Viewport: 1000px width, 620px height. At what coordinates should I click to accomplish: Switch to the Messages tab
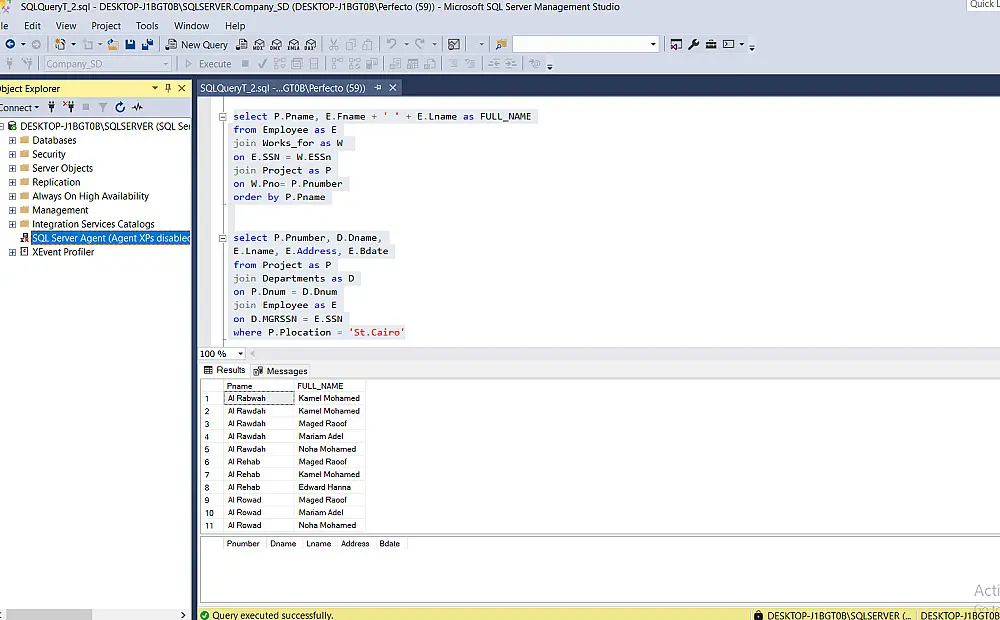click(x=281, y=371)
